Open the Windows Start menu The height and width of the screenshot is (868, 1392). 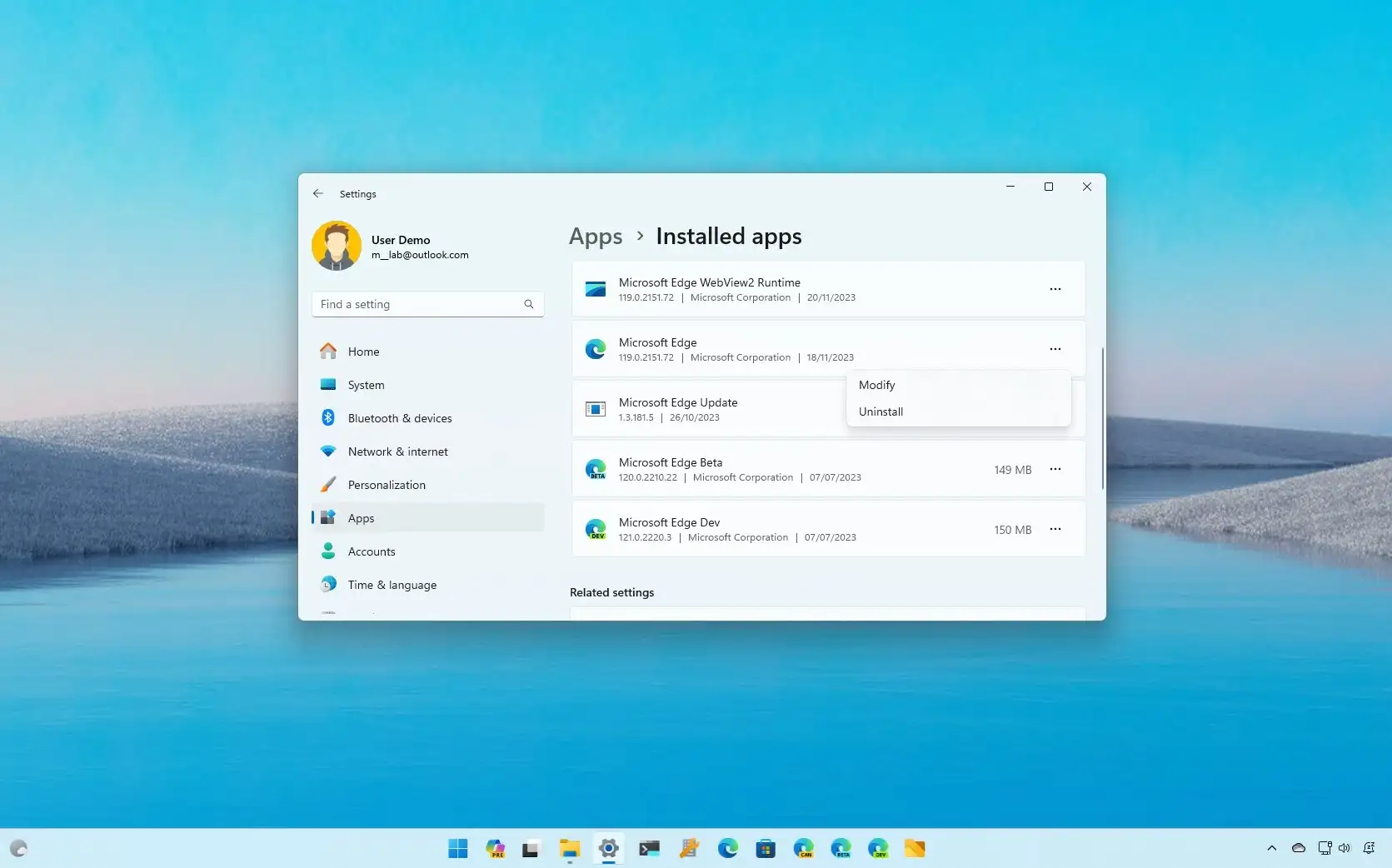(458, 849)
